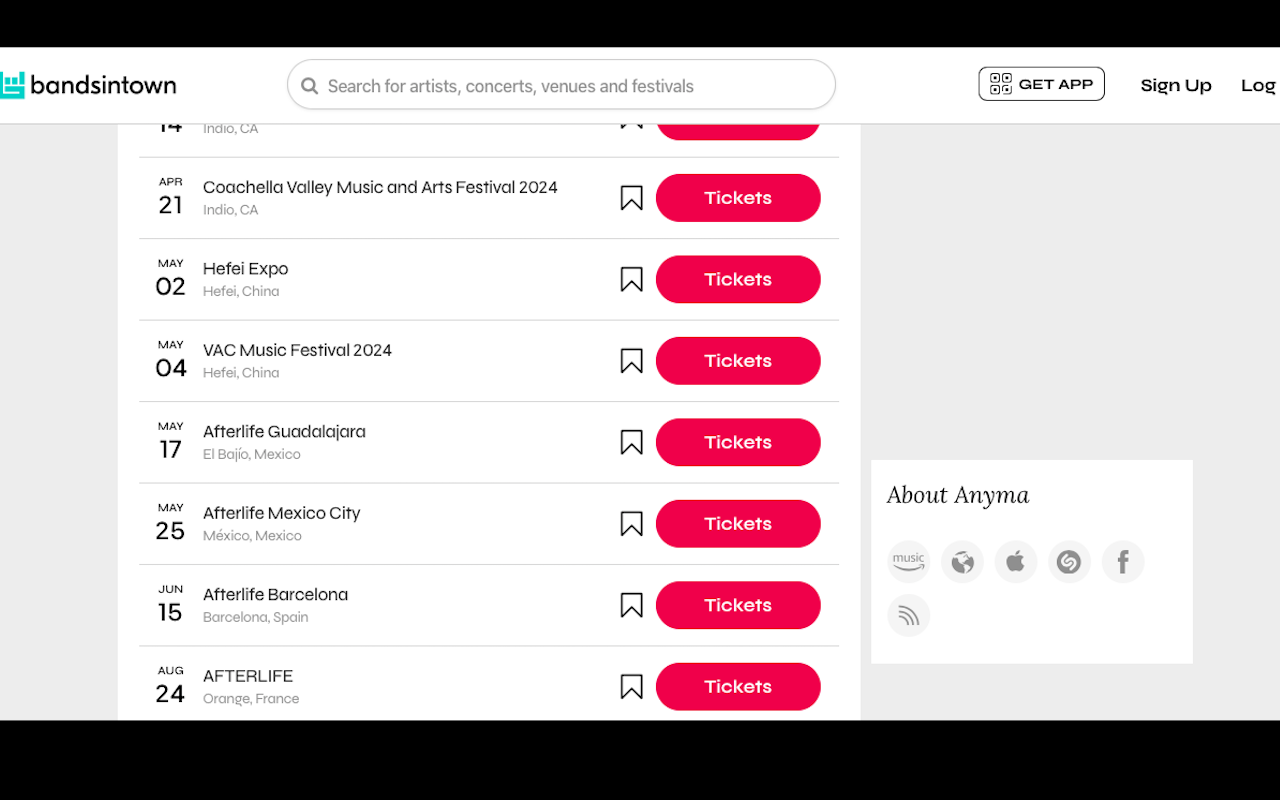The image size is (1280, 800).
Task: Click the AUG 24 date label
Action: [171, 686]
